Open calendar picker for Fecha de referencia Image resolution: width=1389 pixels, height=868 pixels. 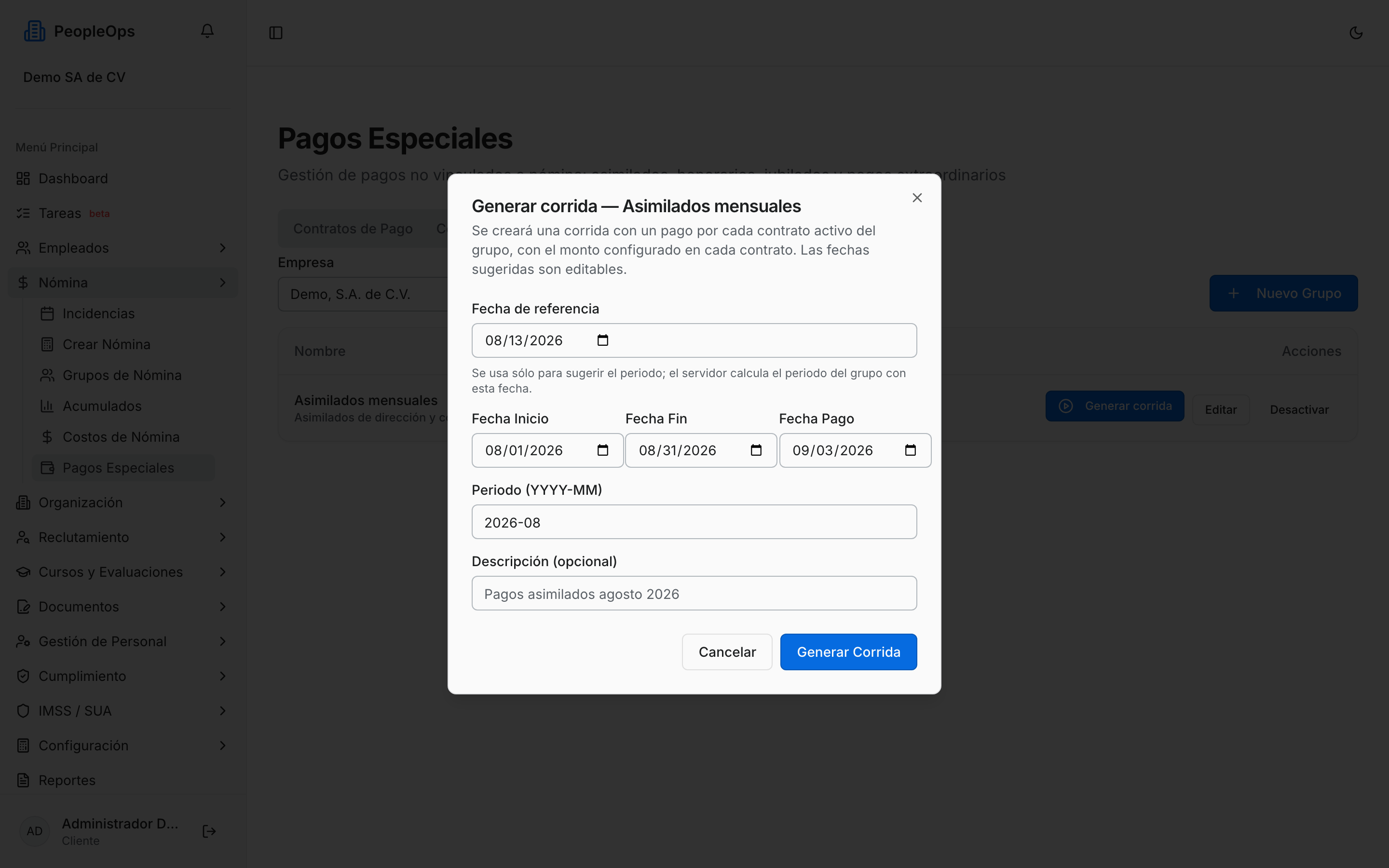coord(603,340)
